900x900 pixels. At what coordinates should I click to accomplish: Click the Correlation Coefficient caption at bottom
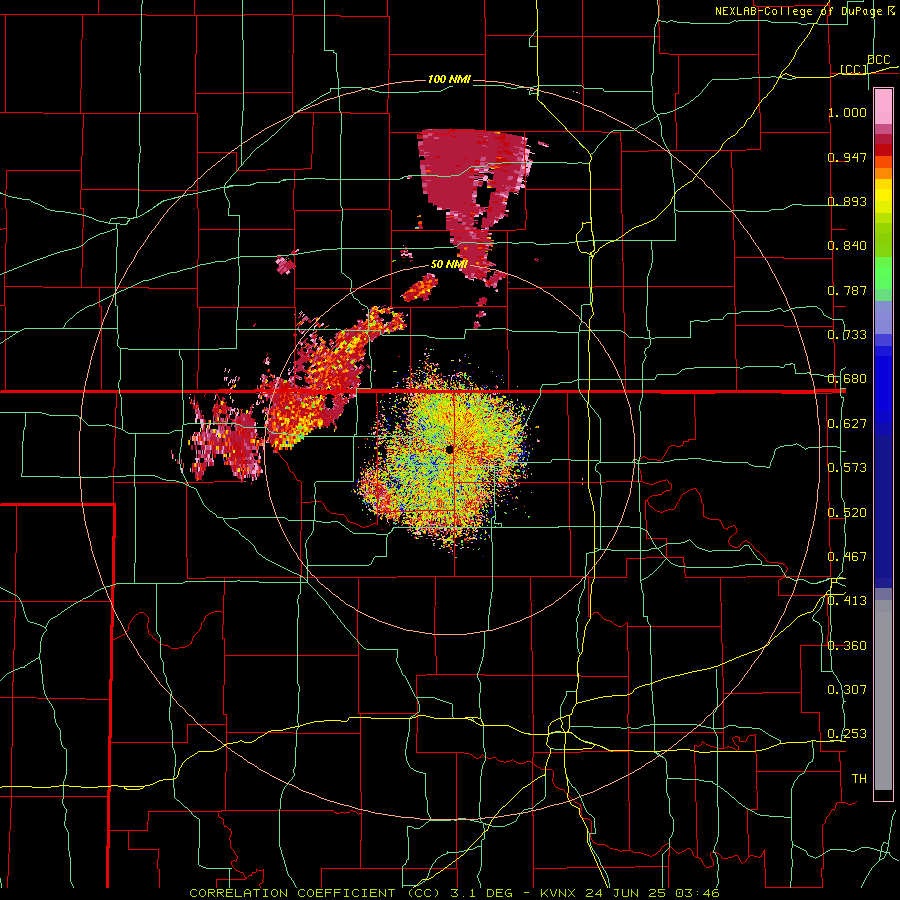(x=454, y=893)
